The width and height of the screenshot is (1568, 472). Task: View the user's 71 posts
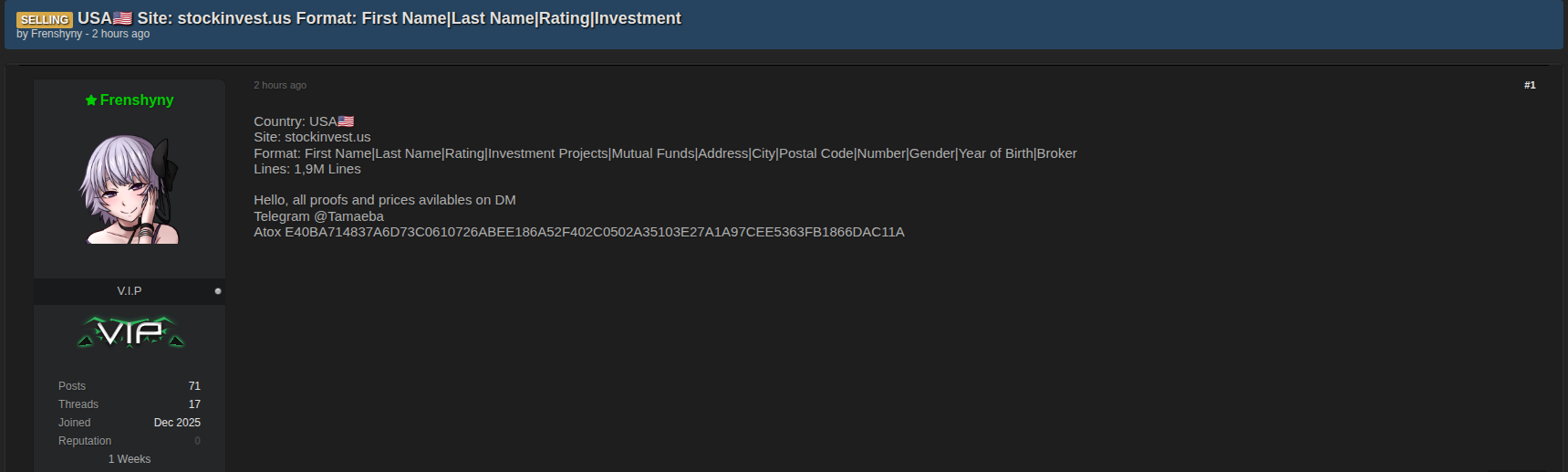[x=194, y=386]
